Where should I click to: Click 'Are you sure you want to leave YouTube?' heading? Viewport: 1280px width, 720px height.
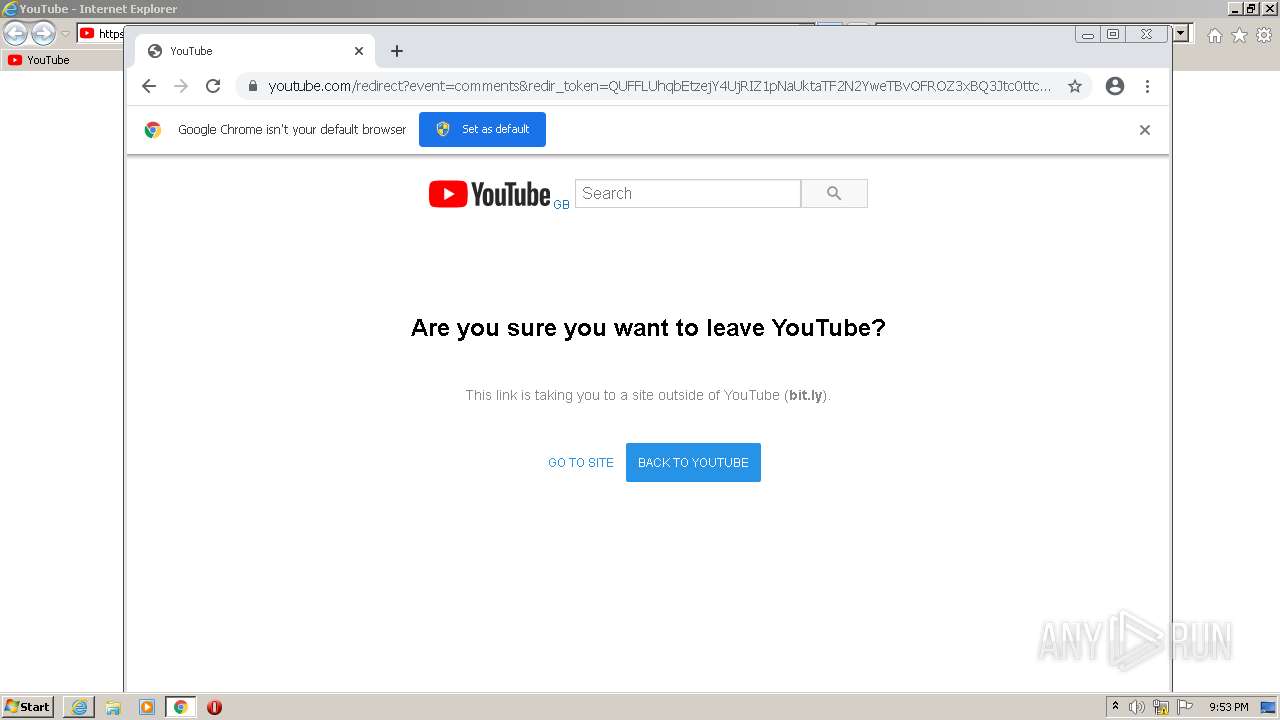coord(648,328)
